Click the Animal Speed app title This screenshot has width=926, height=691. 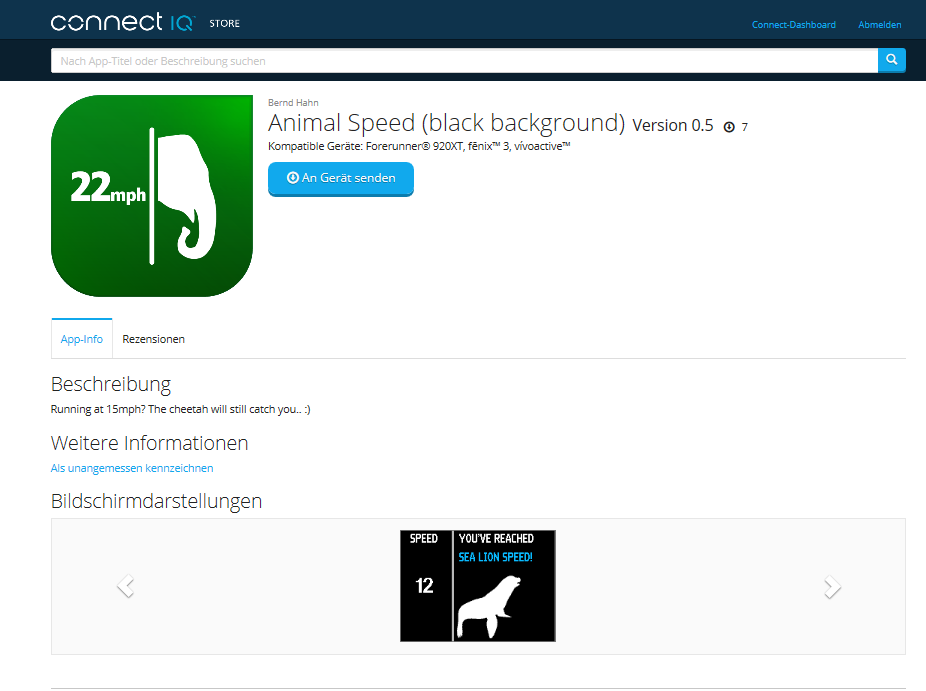click(446, 123)
